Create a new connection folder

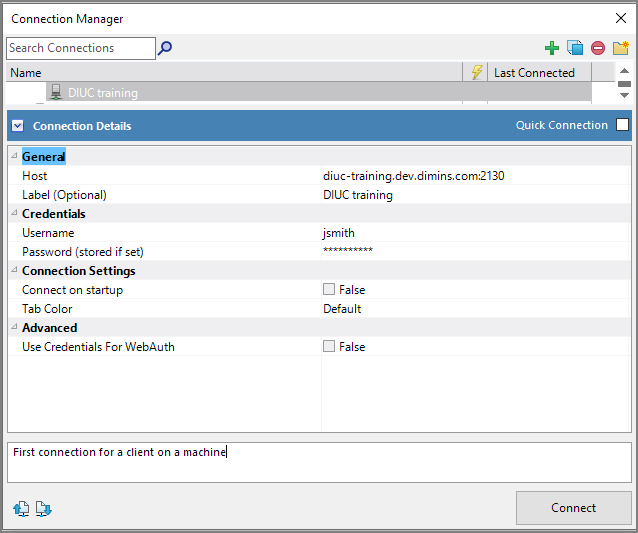tap(621, 48)
